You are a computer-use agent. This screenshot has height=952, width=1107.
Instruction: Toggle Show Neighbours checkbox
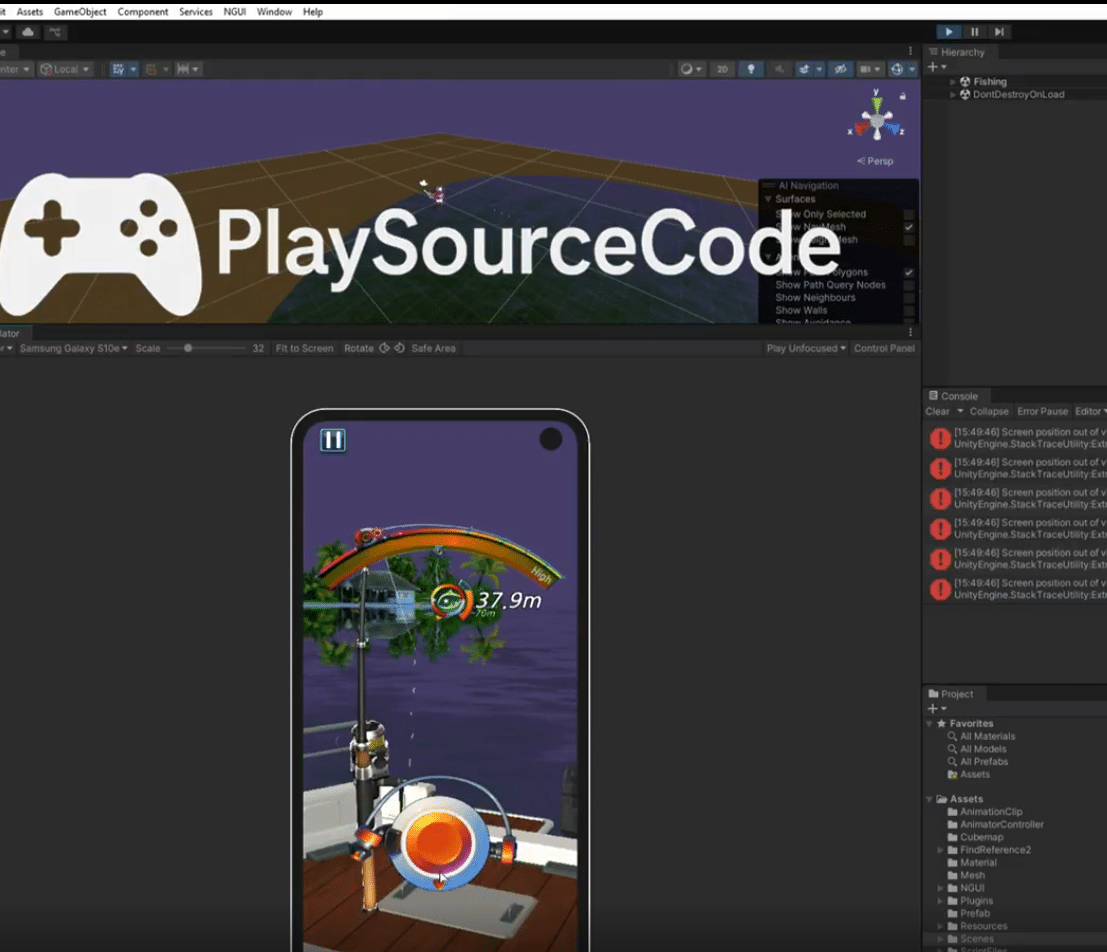[909, 298]
